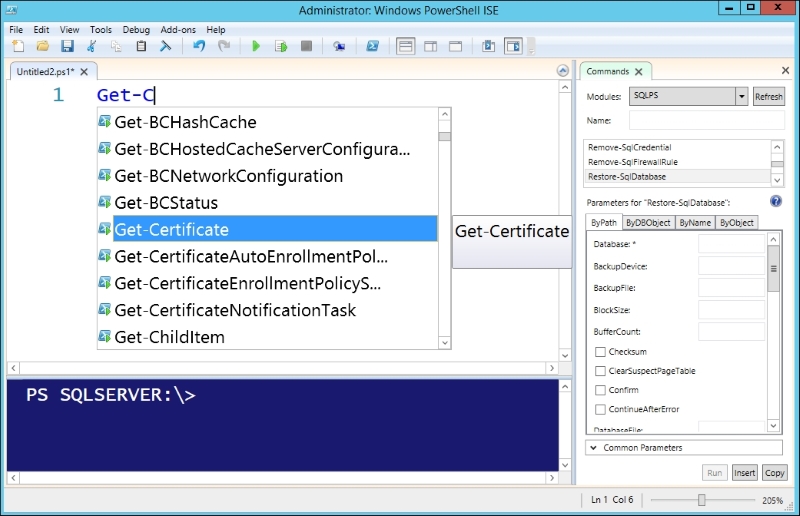Click the Copy icon in toolbar

coord(116,46)
